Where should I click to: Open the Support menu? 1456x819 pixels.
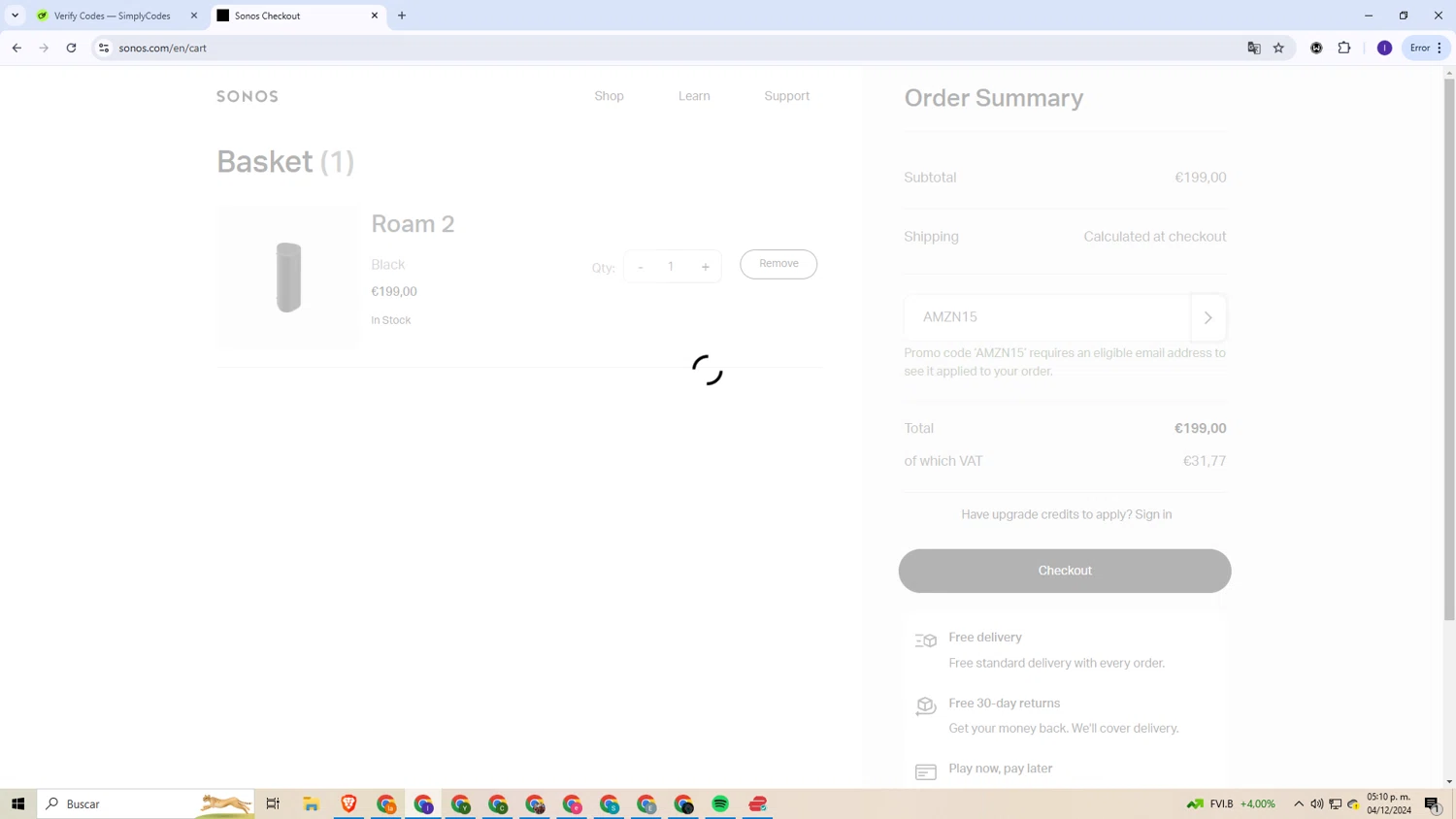coord(786,96)
